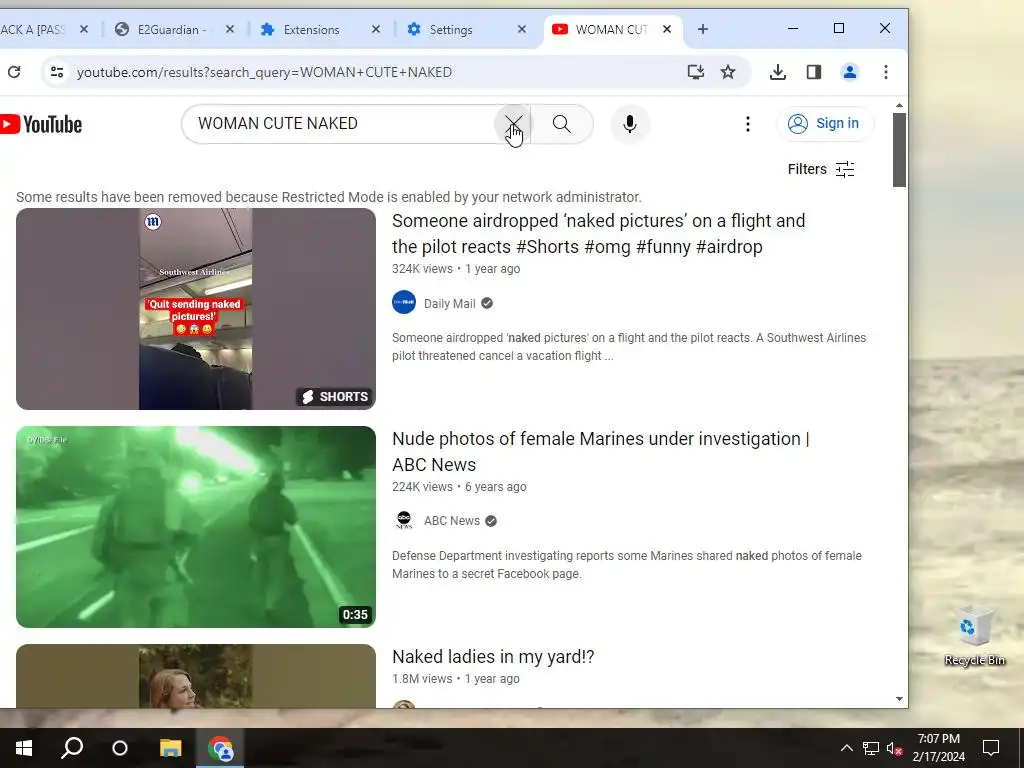Open the taskbar clock showing 7:07 PM
The height and width of the screenshot is (768, 1024).
coord(938,748)
